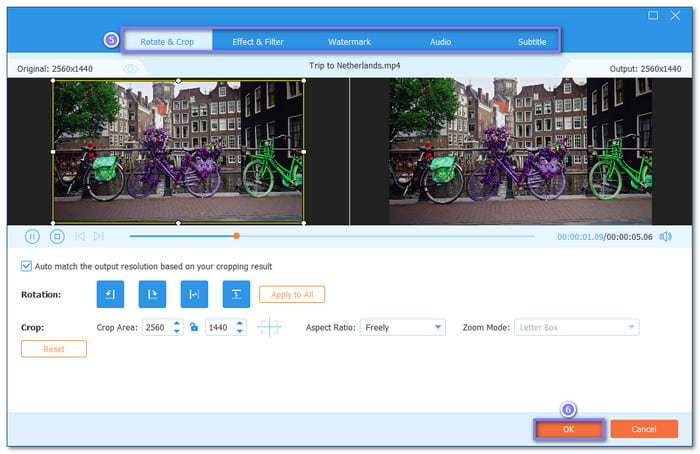Screen dimensions: 700x454
Task: Open the Watermark tab
Action: (349, 42)
